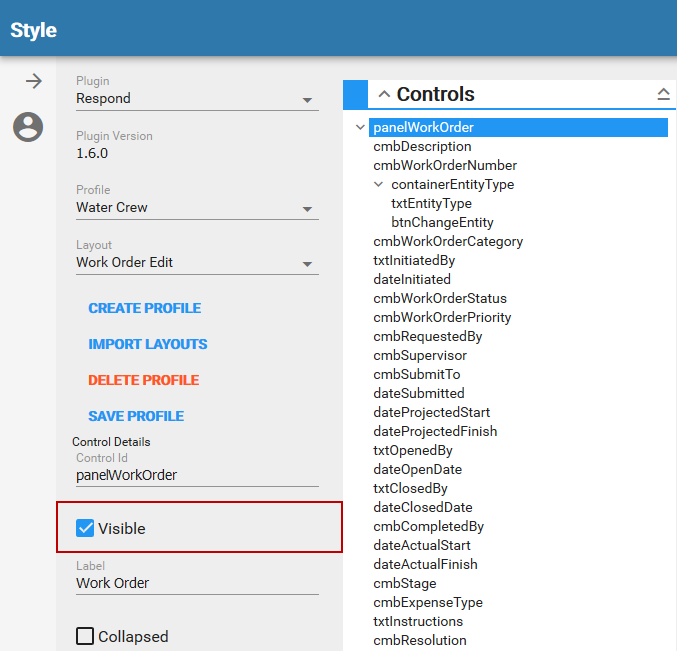Click the Label input field

pyautogui.click(x=197, y=583)
